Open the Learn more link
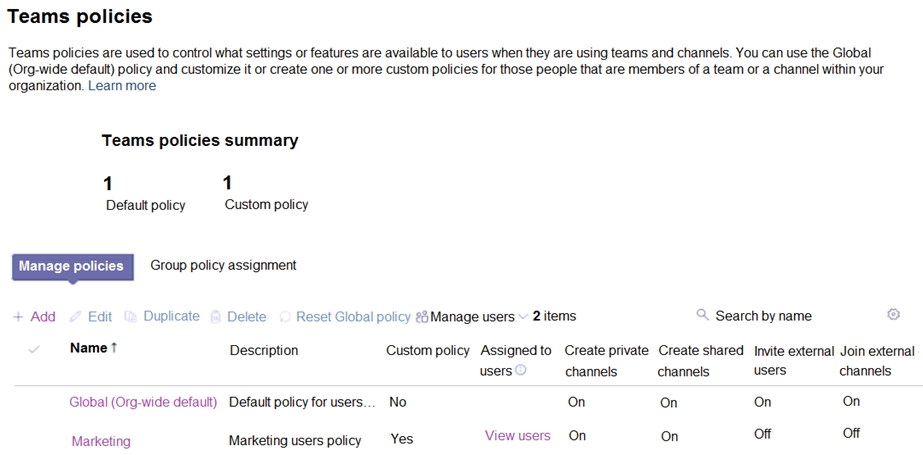This screenshot has width=923, height=455. point(122,86)
